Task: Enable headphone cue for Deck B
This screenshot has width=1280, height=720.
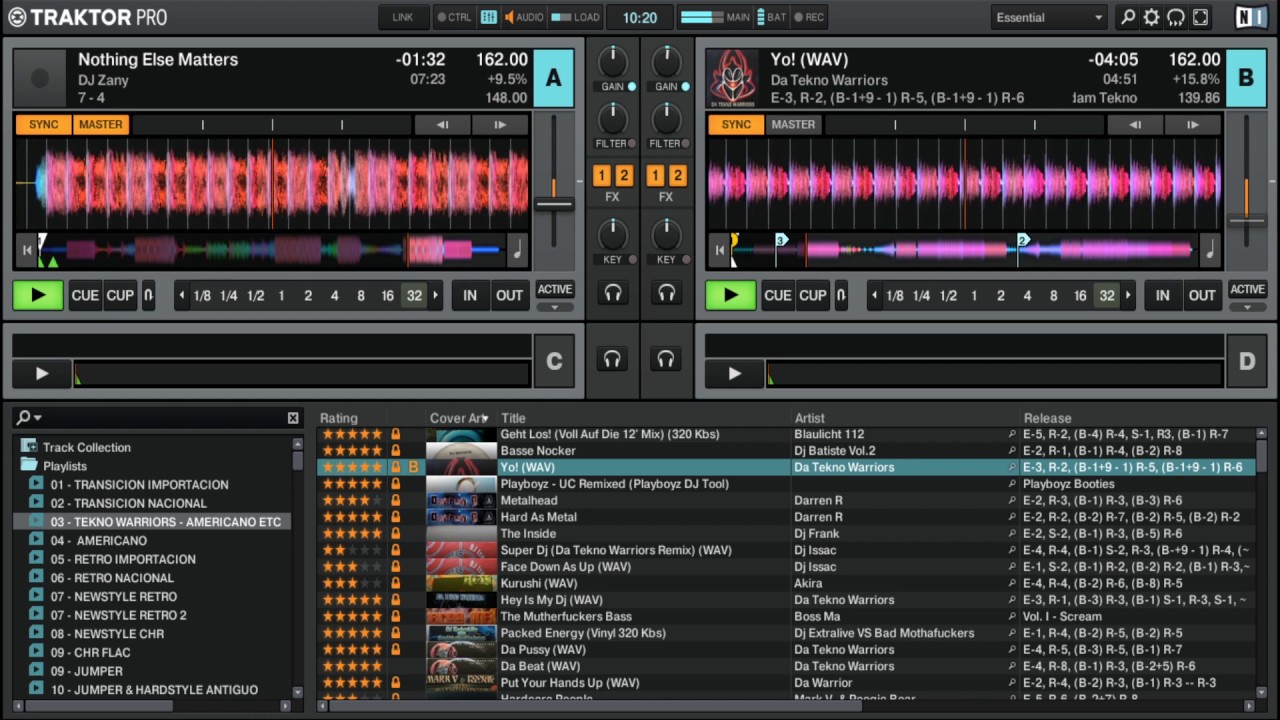Action: (x=666, y=293)
